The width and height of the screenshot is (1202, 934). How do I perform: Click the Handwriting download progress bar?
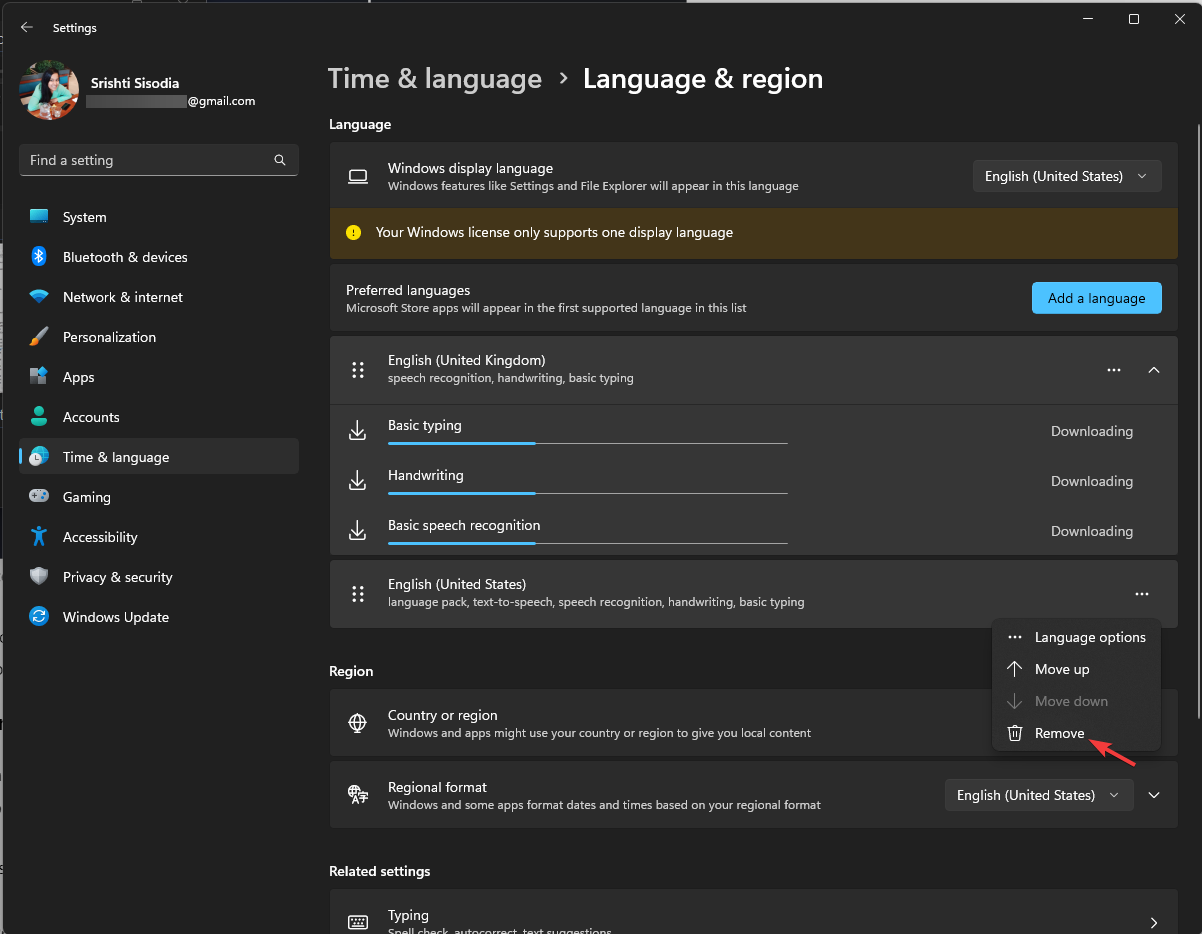point(588,493)
